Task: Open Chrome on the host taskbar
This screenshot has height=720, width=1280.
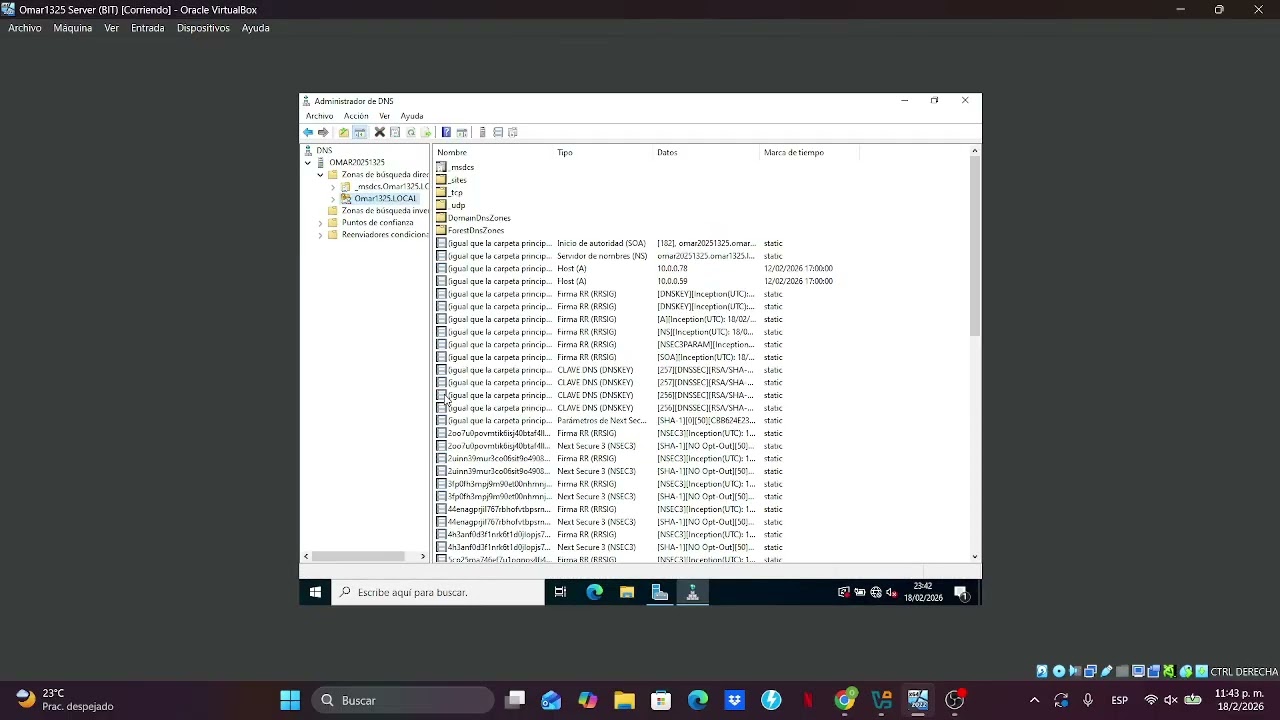Action: click(x=845, y=700)
